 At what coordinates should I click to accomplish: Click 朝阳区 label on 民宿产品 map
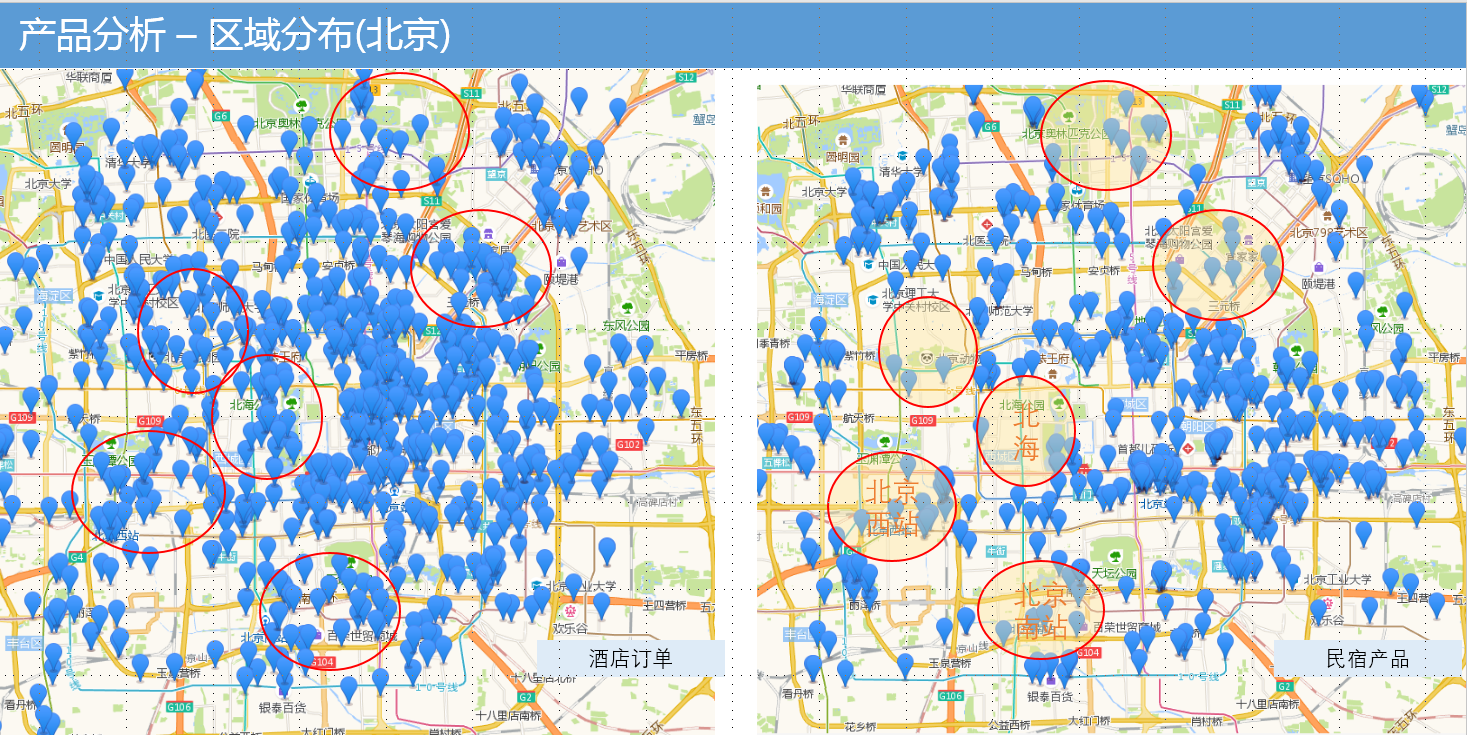click(x=1198, y=425)
